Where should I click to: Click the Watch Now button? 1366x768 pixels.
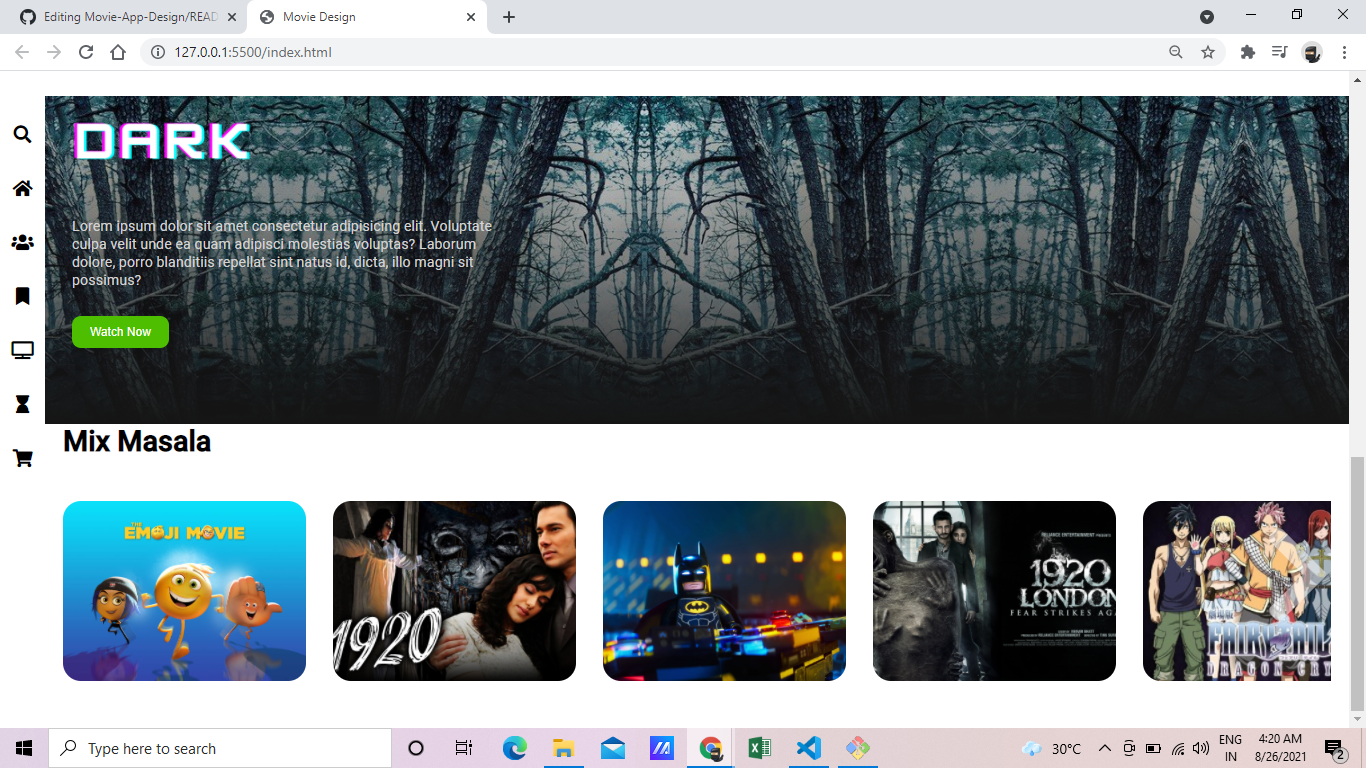pyautogui.click(x=120, y=331)
